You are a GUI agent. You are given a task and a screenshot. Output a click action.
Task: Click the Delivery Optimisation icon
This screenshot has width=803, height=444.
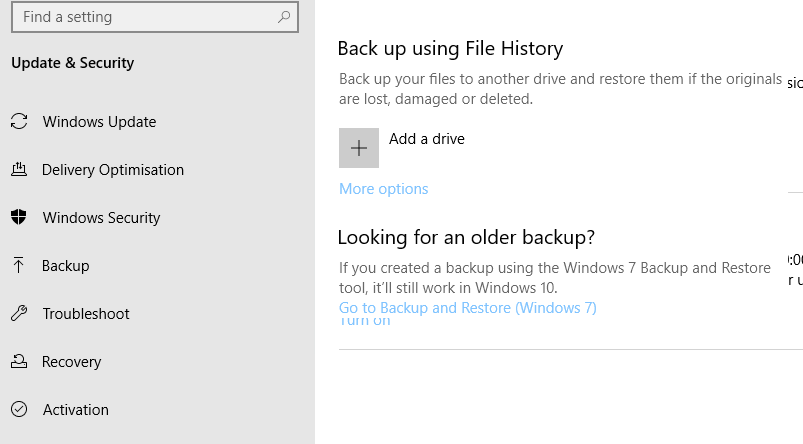(19, 169)
